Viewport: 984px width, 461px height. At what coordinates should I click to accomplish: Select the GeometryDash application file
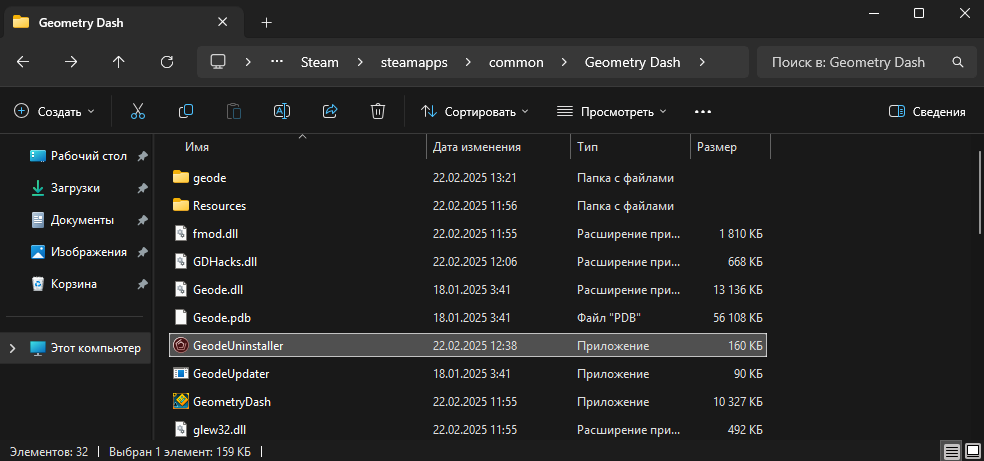click(x=231, y=401)
